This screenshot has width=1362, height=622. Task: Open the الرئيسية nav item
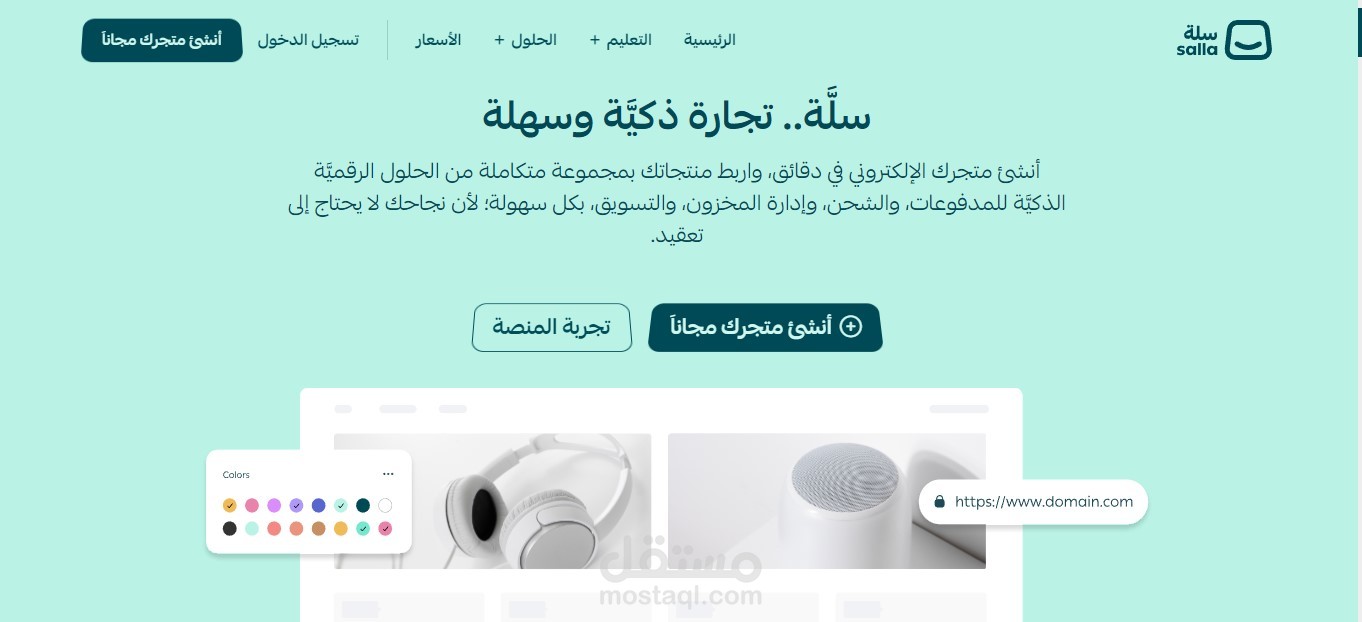[710, 40]
